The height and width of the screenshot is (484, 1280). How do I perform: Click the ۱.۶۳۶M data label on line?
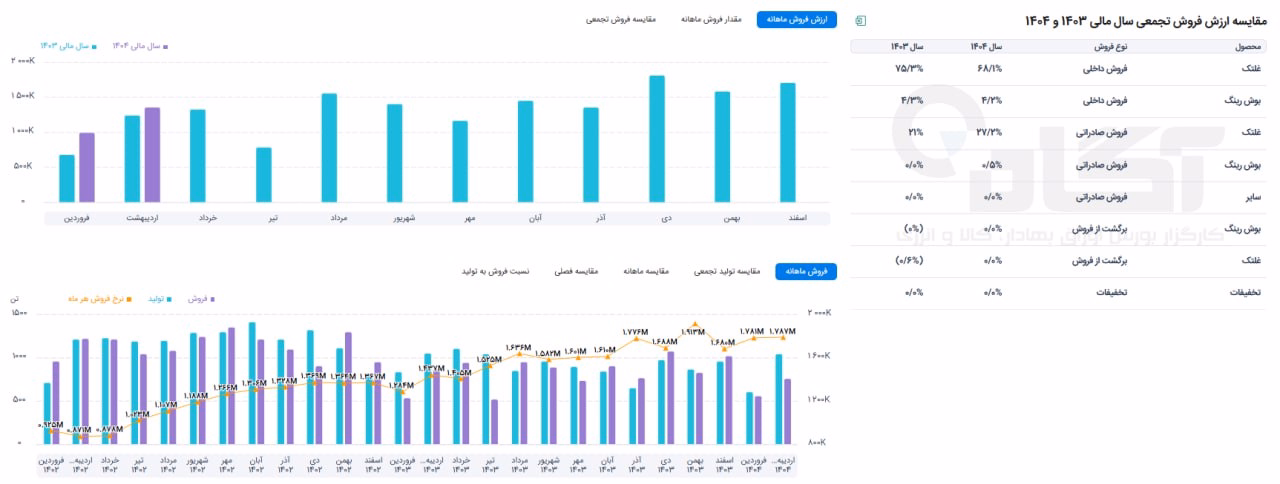[x=520, y=346]
